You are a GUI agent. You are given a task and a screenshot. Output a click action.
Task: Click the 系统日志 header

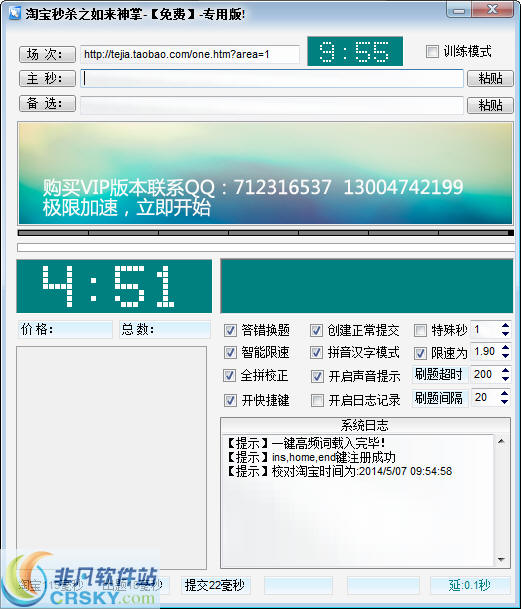pyautogui.click(x=365, y=425)
